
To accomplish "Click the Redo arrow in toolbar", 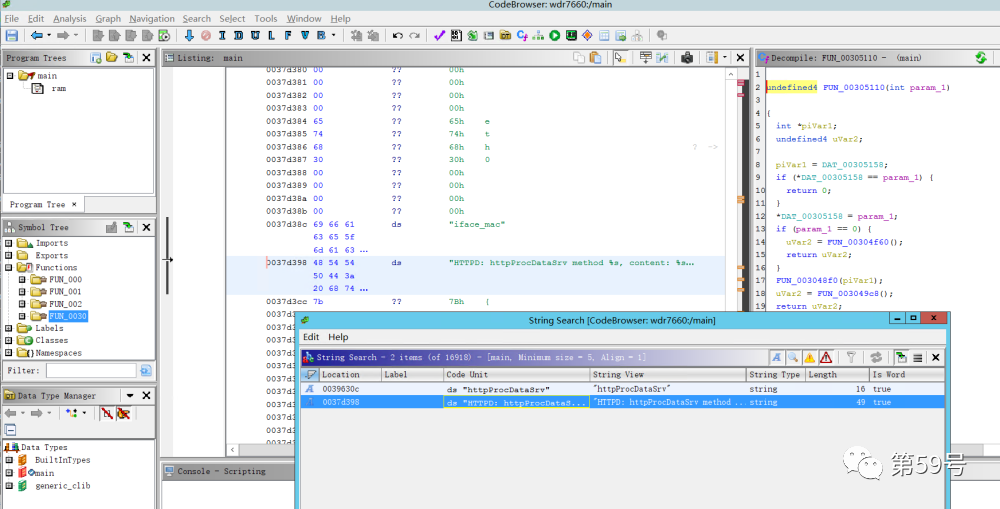I will coord(415,36).
